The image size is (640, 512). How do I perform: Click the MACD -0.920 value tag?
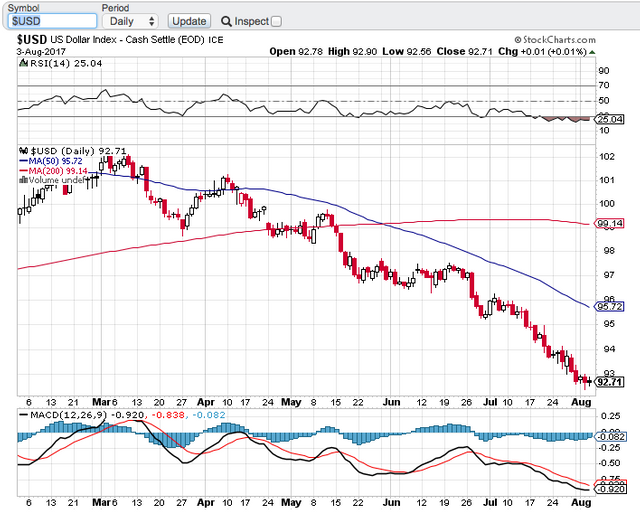pyautogui.click(x=610, y=489)
